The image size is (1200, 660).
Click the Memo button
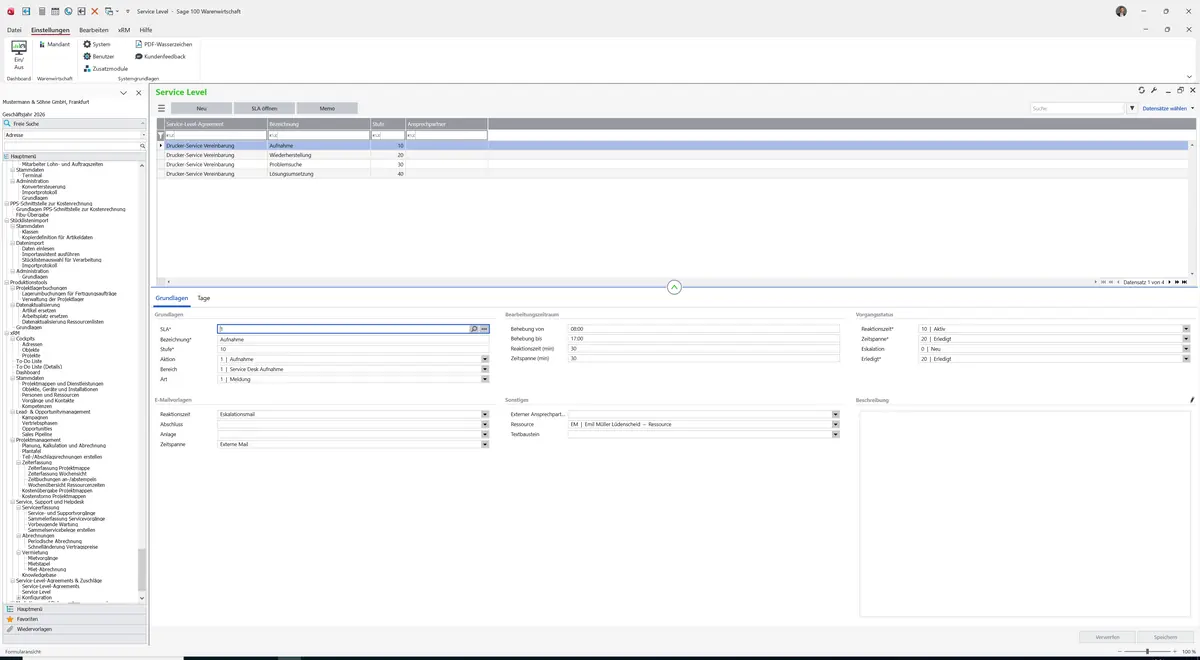click(327, 108)
